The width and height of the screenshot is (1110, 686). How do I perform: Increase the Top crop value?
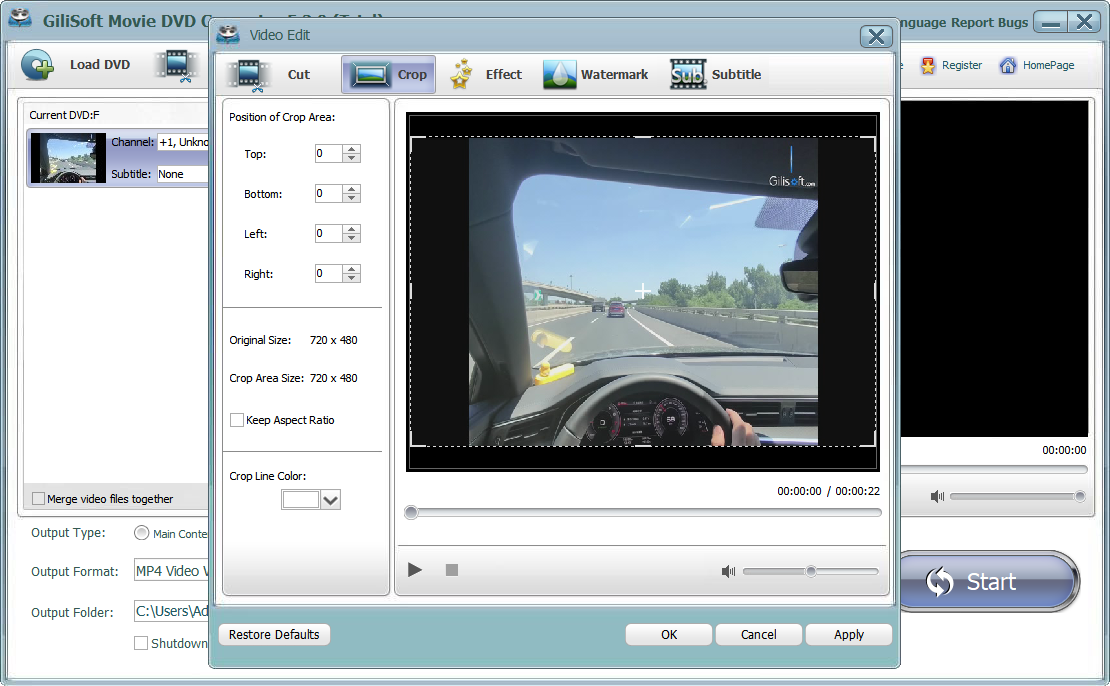(352, 149)
